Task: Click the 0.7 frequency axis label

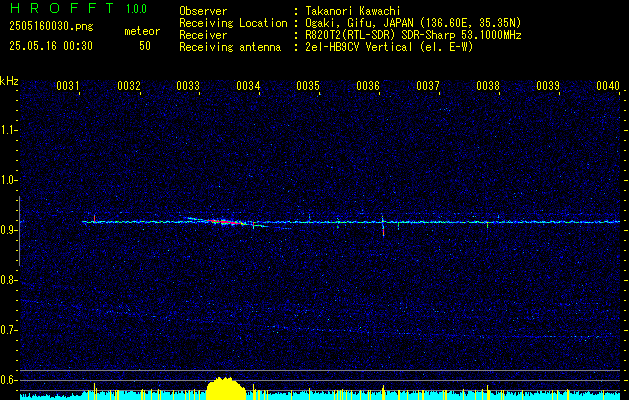Action: click(8, 330)
